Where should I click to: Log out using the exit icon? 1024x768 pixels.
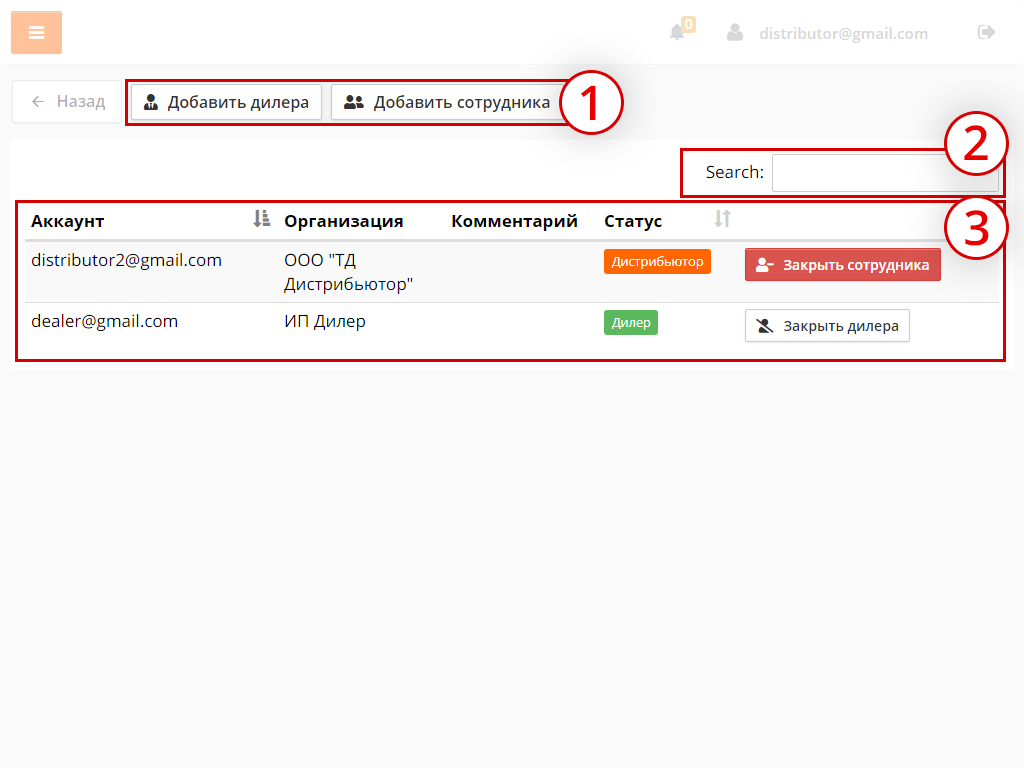[986, 33]
